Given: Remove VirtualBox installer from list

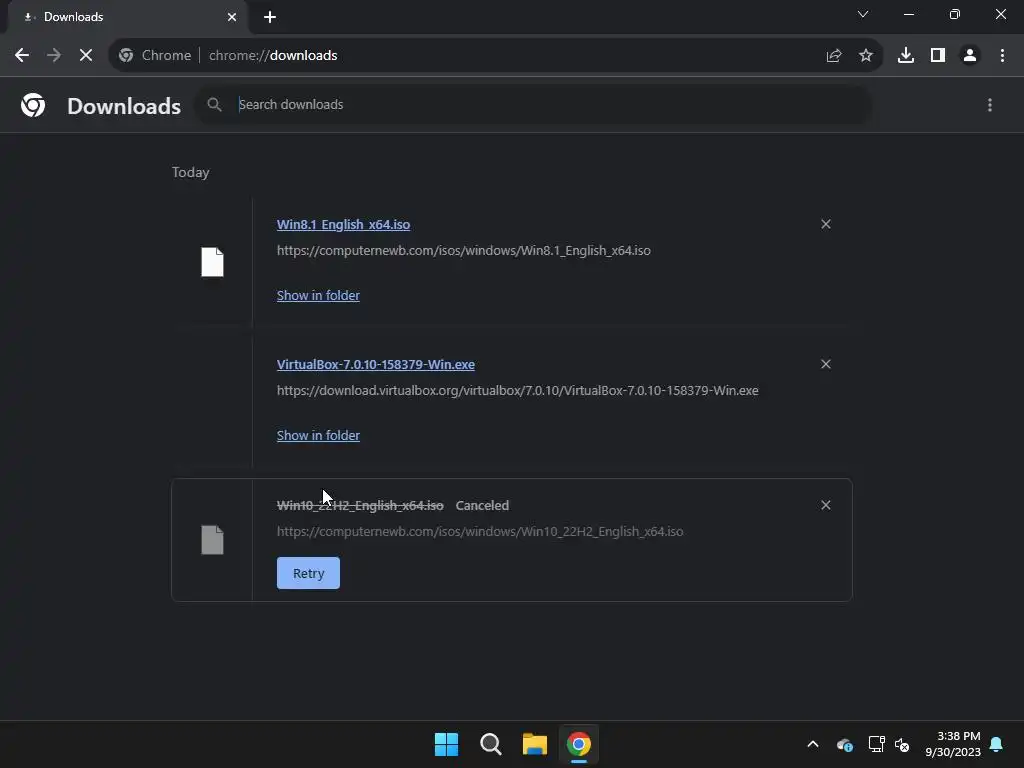Looking at the screenshot, I should 825,364.
